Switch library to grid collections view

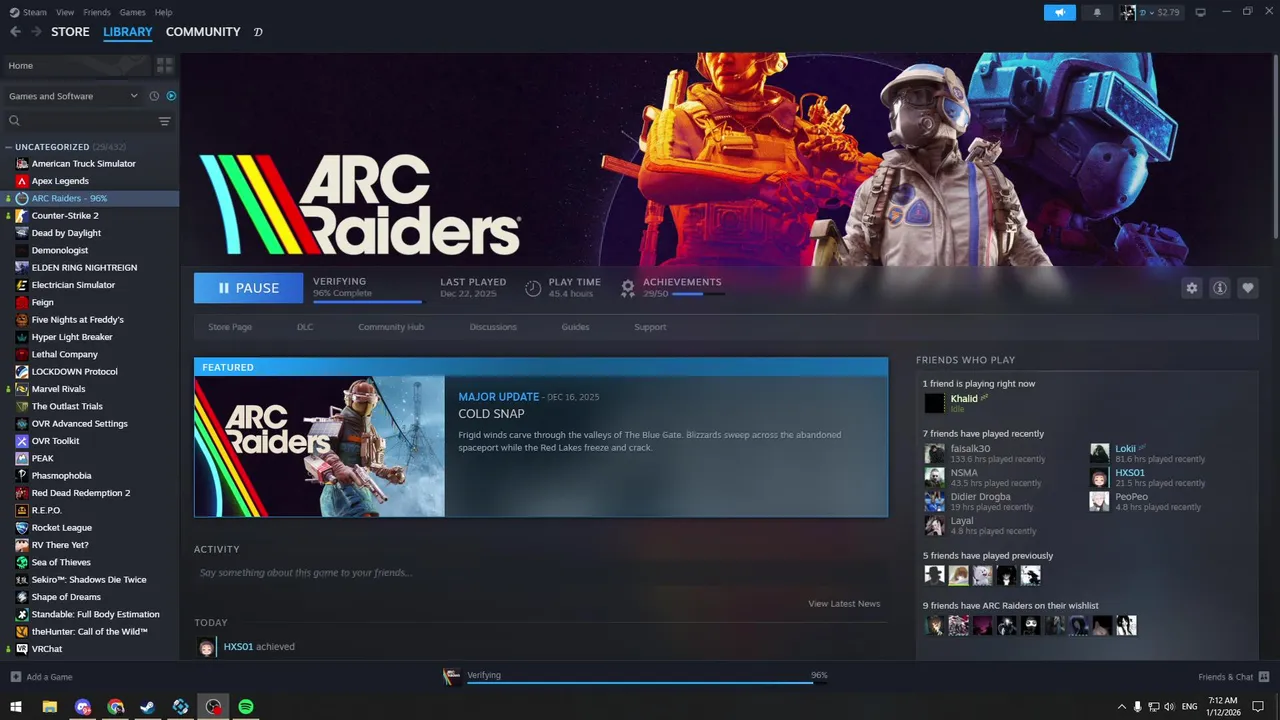[x=165, y=65]
